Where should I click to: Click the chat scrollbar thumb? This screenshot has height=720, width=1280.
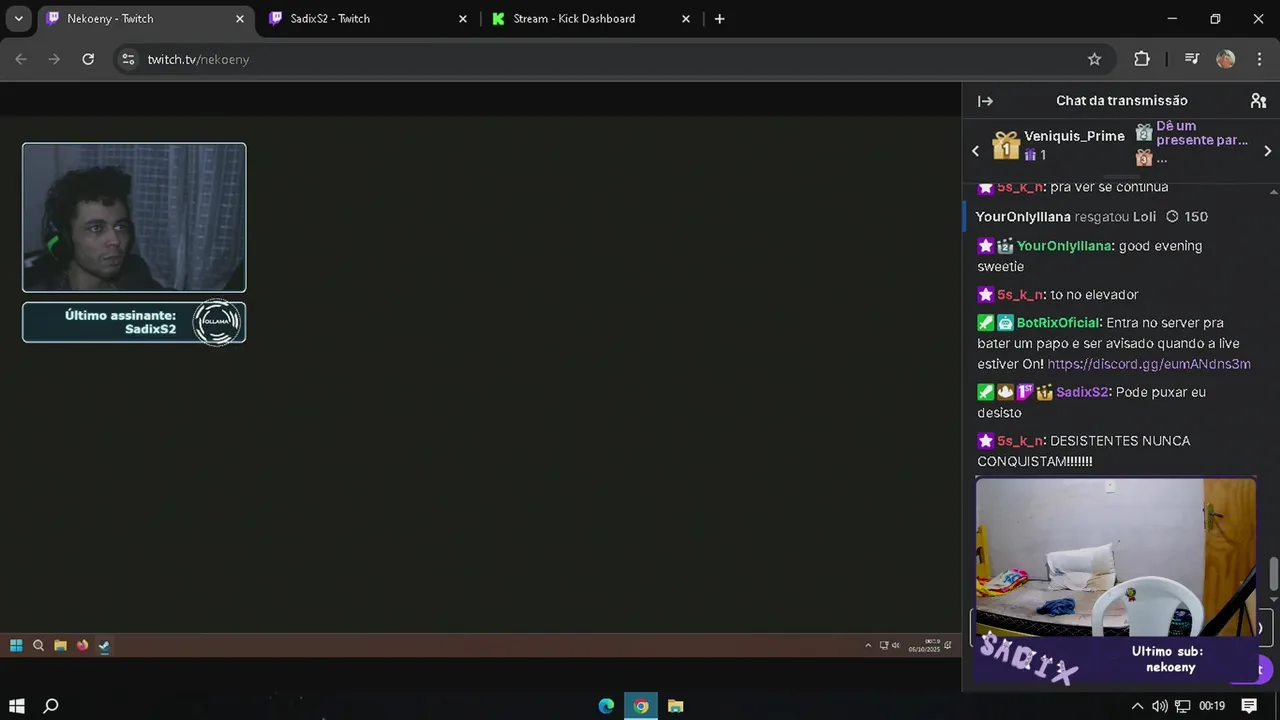(x=1273, y=574)
